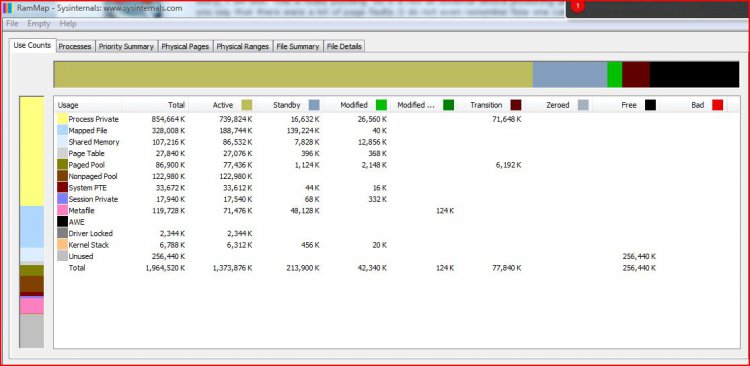This screenshot has height=366, width=750.
Task: Open the File menu
Action: click(x=12, y=23)
